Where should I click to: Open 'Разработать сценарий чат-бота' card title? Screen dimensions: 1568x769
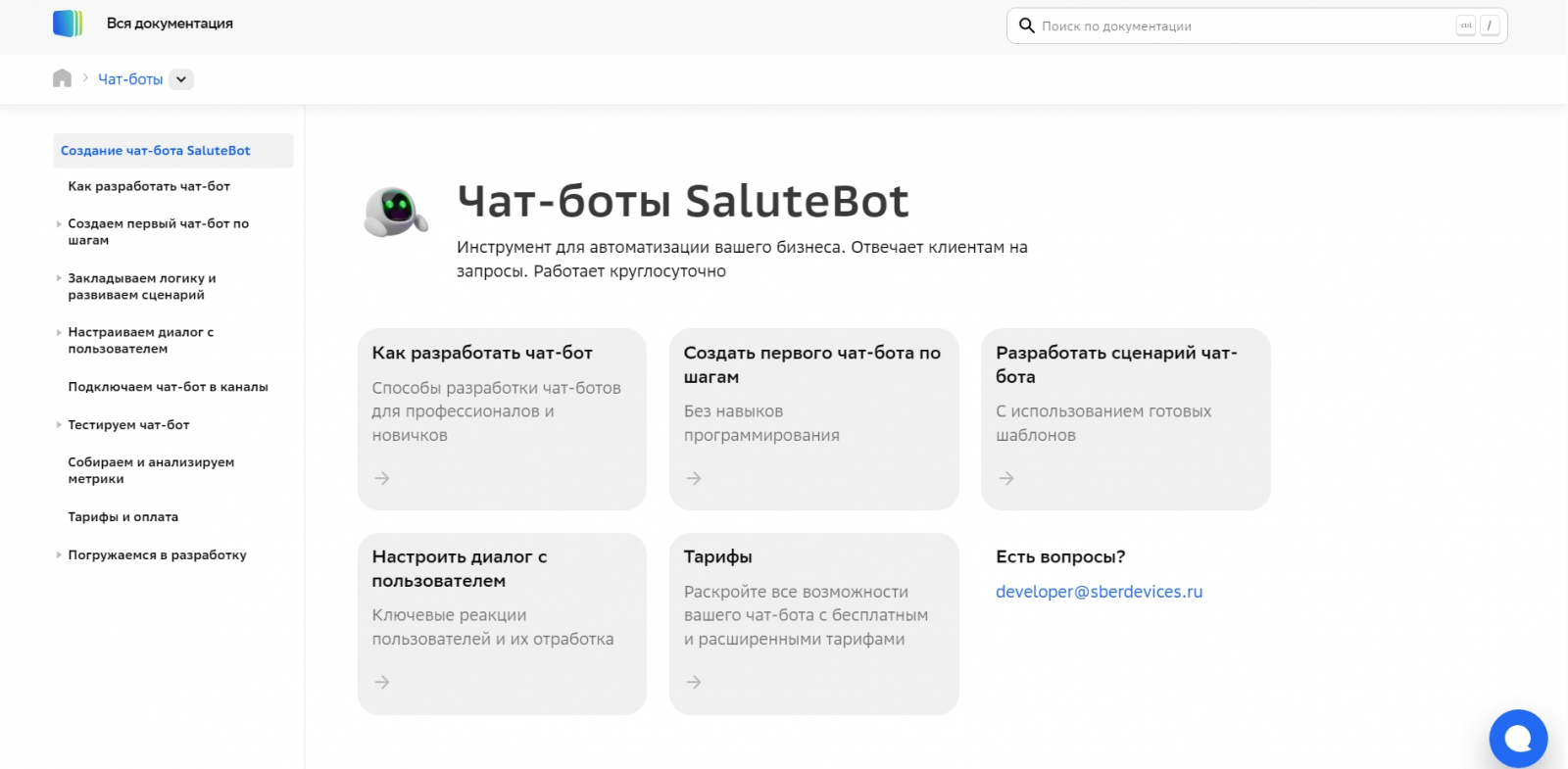1116,364
